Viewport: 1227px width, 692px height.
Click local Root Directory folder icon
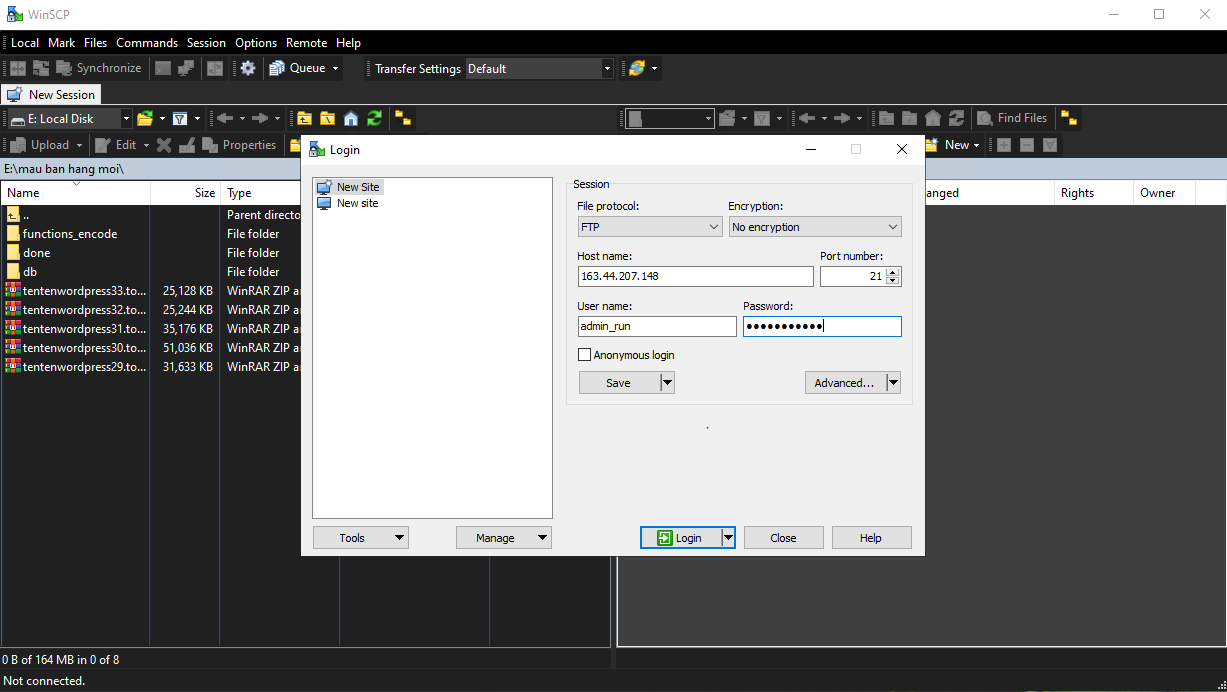pyautogui.click(x=327, y=118)
